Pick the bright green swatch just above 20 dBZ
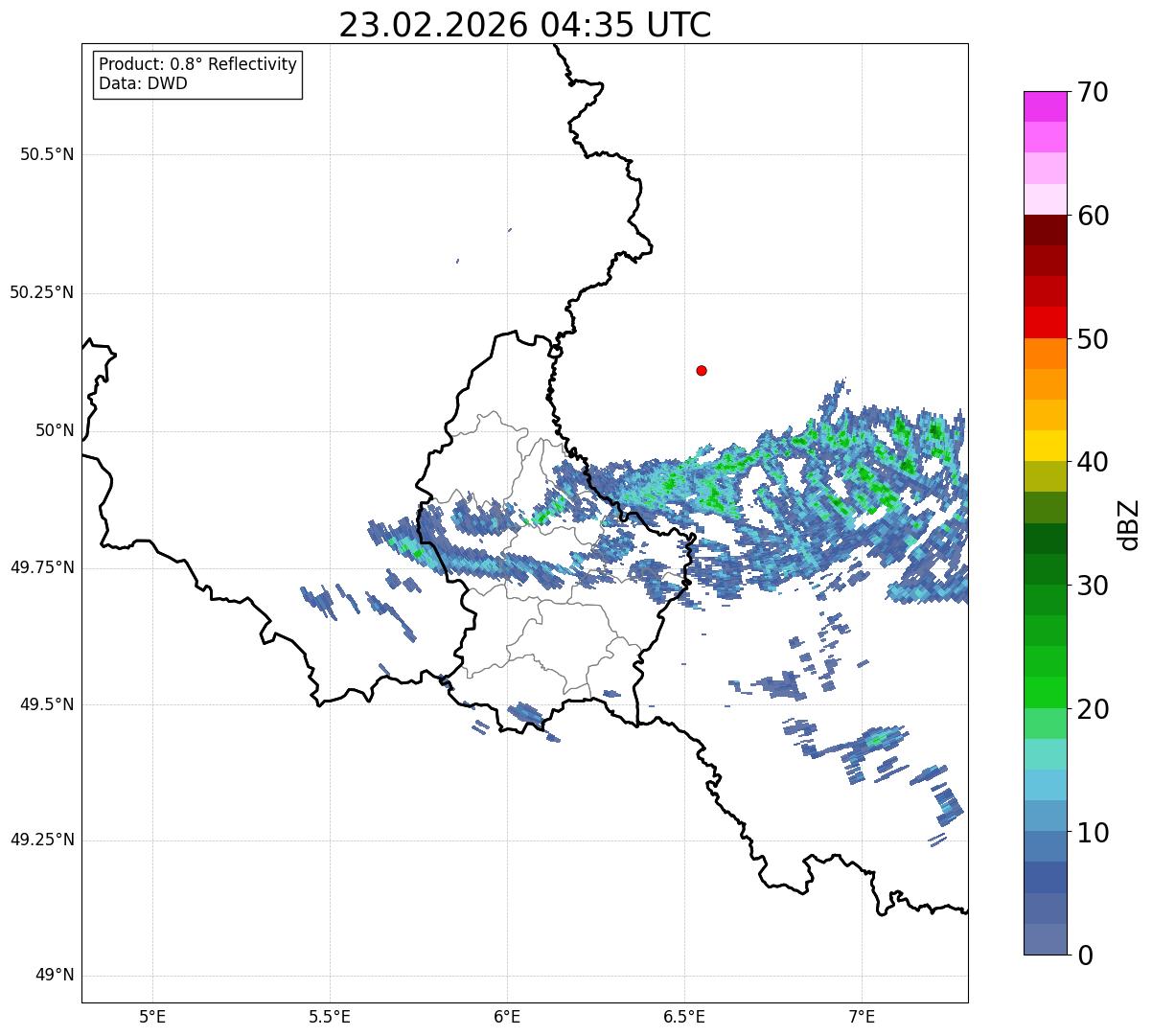 [1045, 693]
